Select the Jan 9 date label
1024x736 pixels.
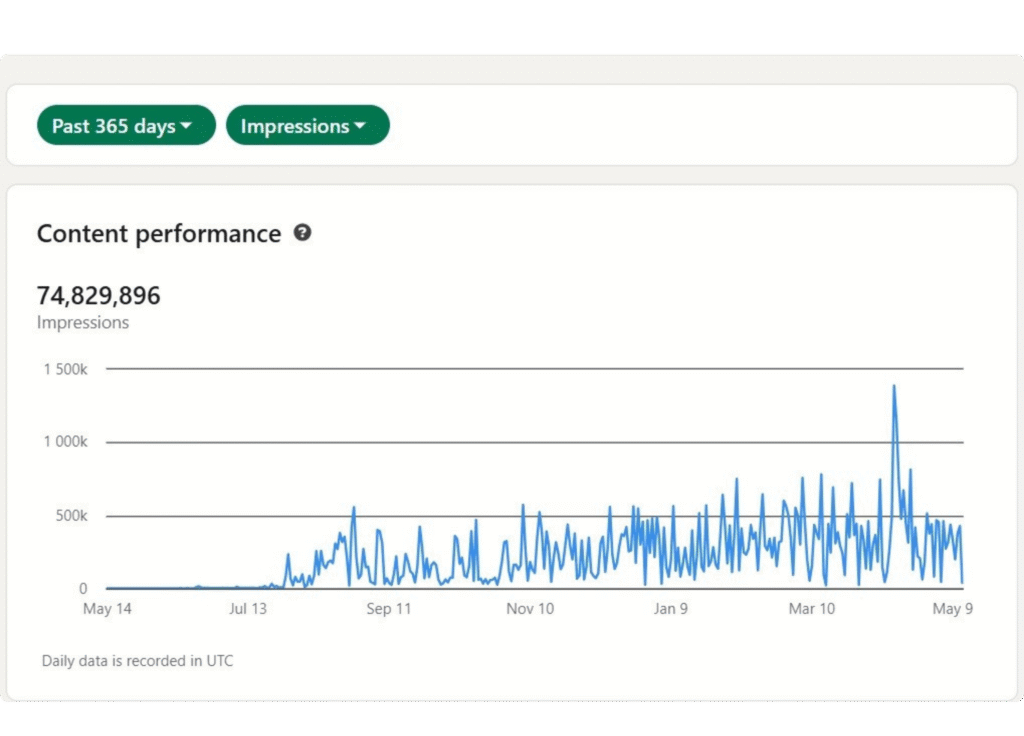[x=671, y=609]
